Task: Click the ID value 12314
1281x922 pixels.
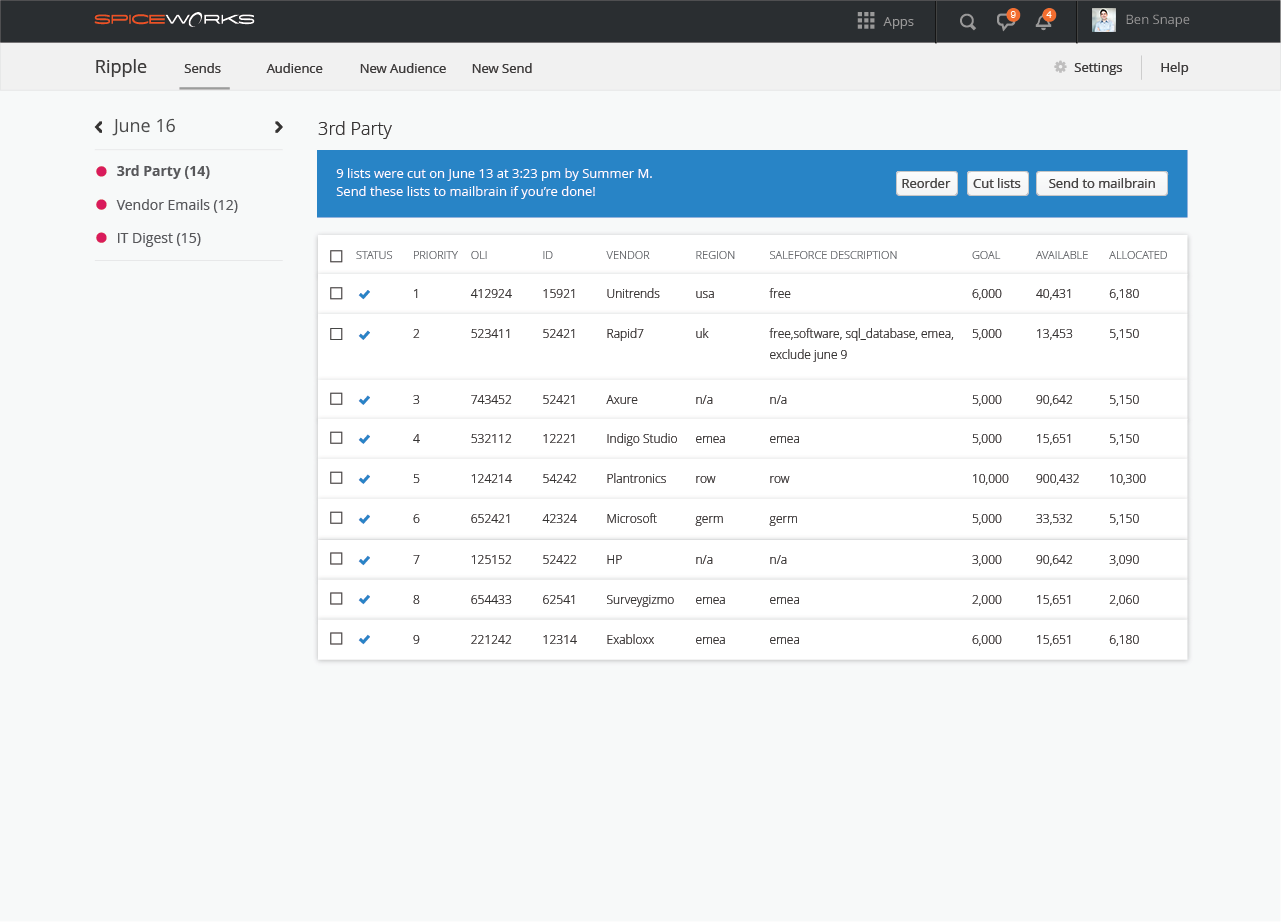Action: click(560, 640)
